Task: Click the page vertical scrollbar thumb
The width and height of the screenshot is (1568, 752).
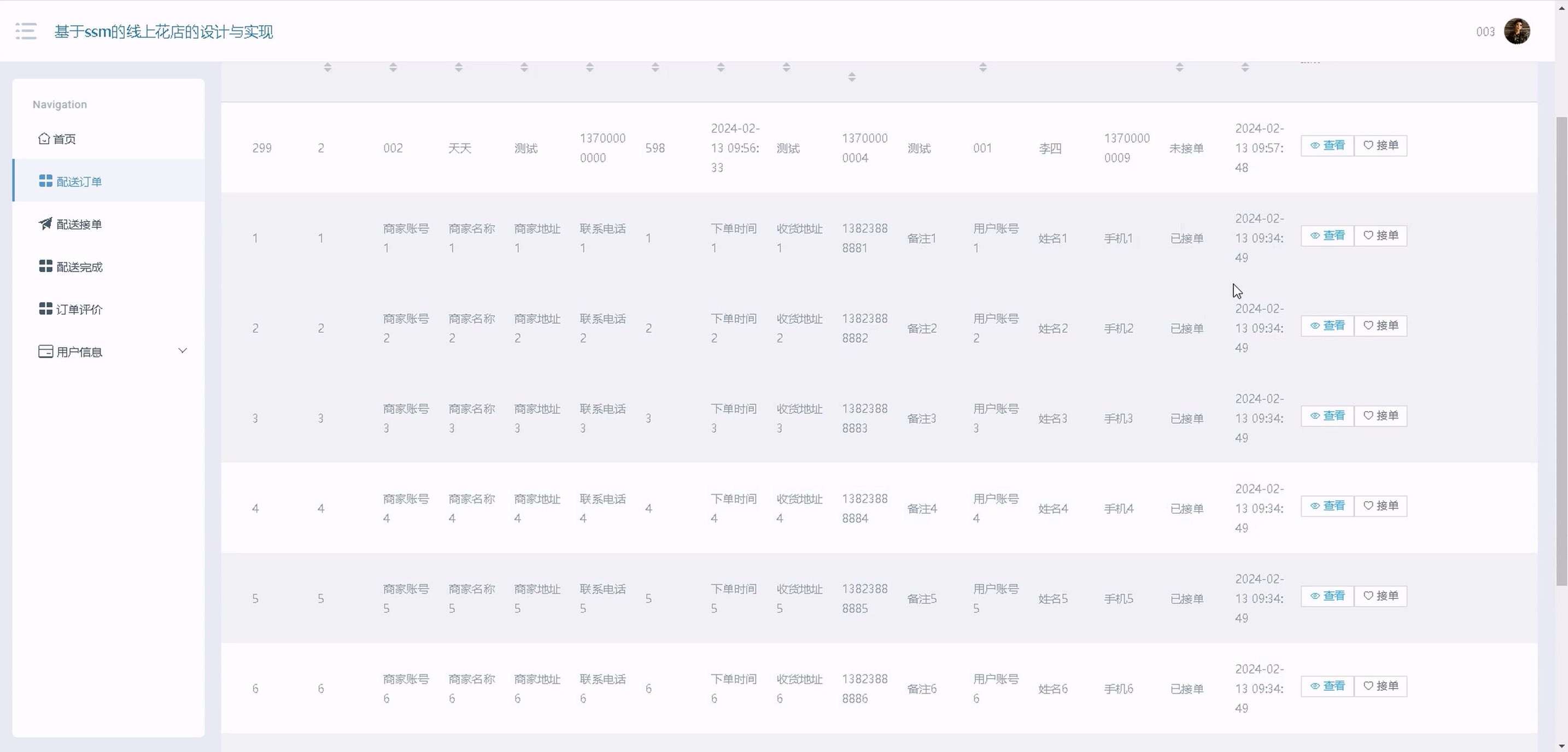Action: (1561, 351)
